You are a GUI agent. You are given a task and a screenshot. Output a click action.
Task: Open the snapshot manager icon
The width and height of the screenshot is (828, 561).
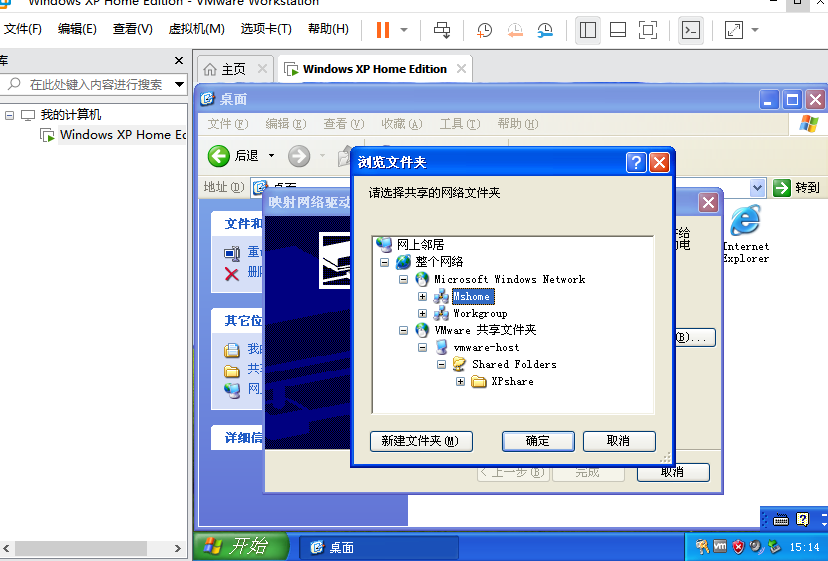point(544,30)
